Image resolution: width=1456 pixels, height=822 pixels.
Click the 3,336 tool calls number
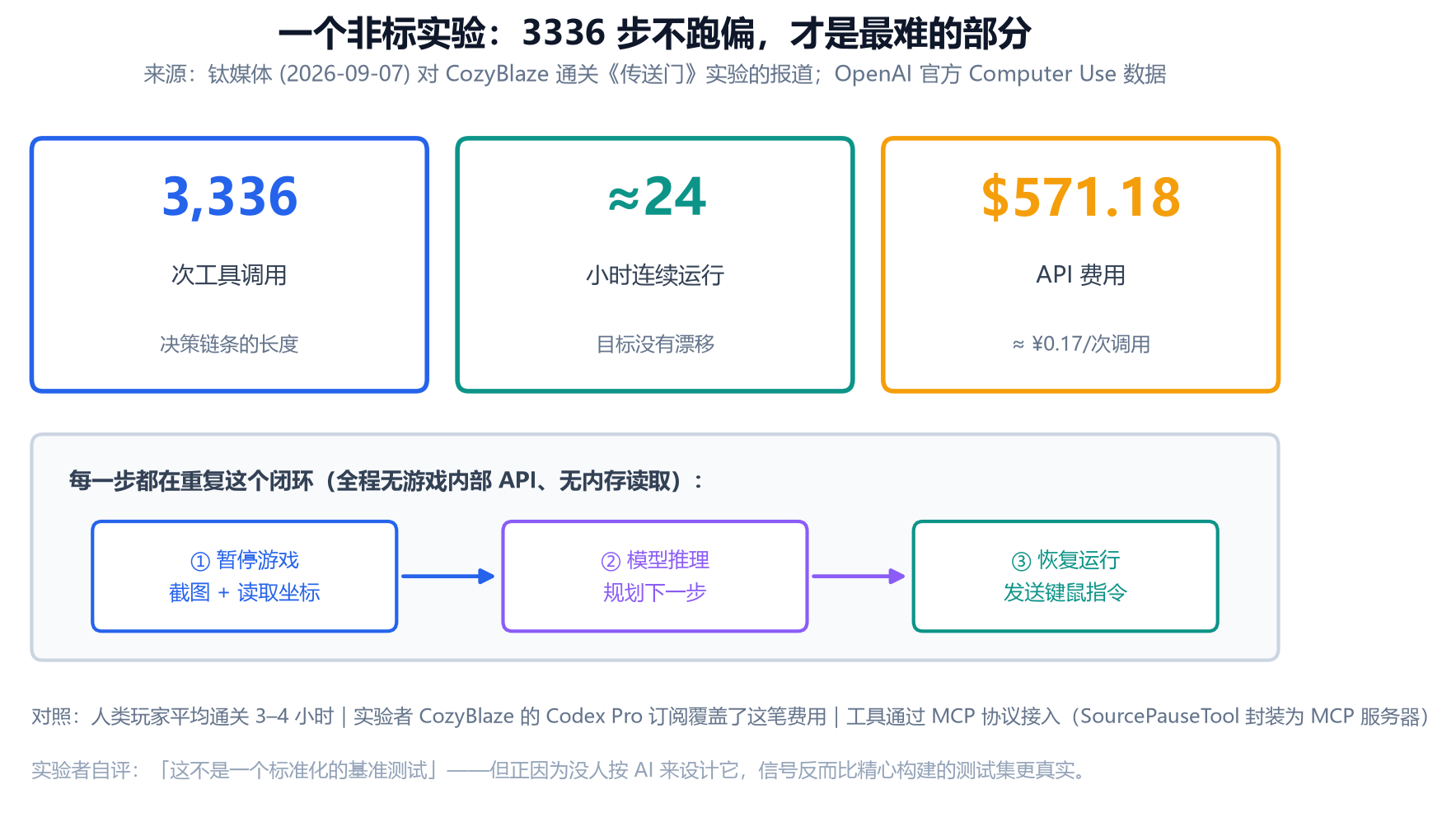pos(229,198)
